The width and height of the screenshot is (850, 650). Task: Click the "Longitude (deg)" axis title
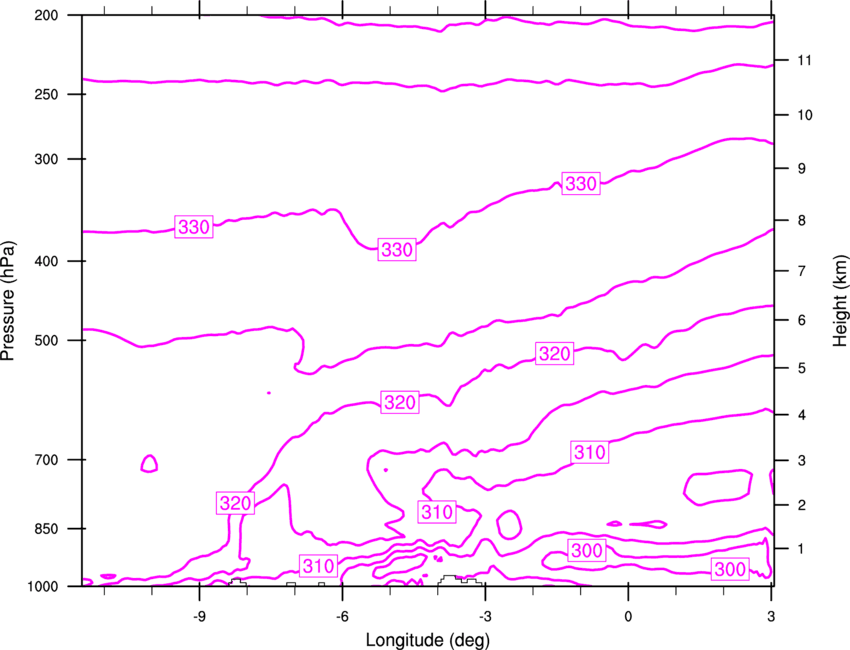(428, 640)
